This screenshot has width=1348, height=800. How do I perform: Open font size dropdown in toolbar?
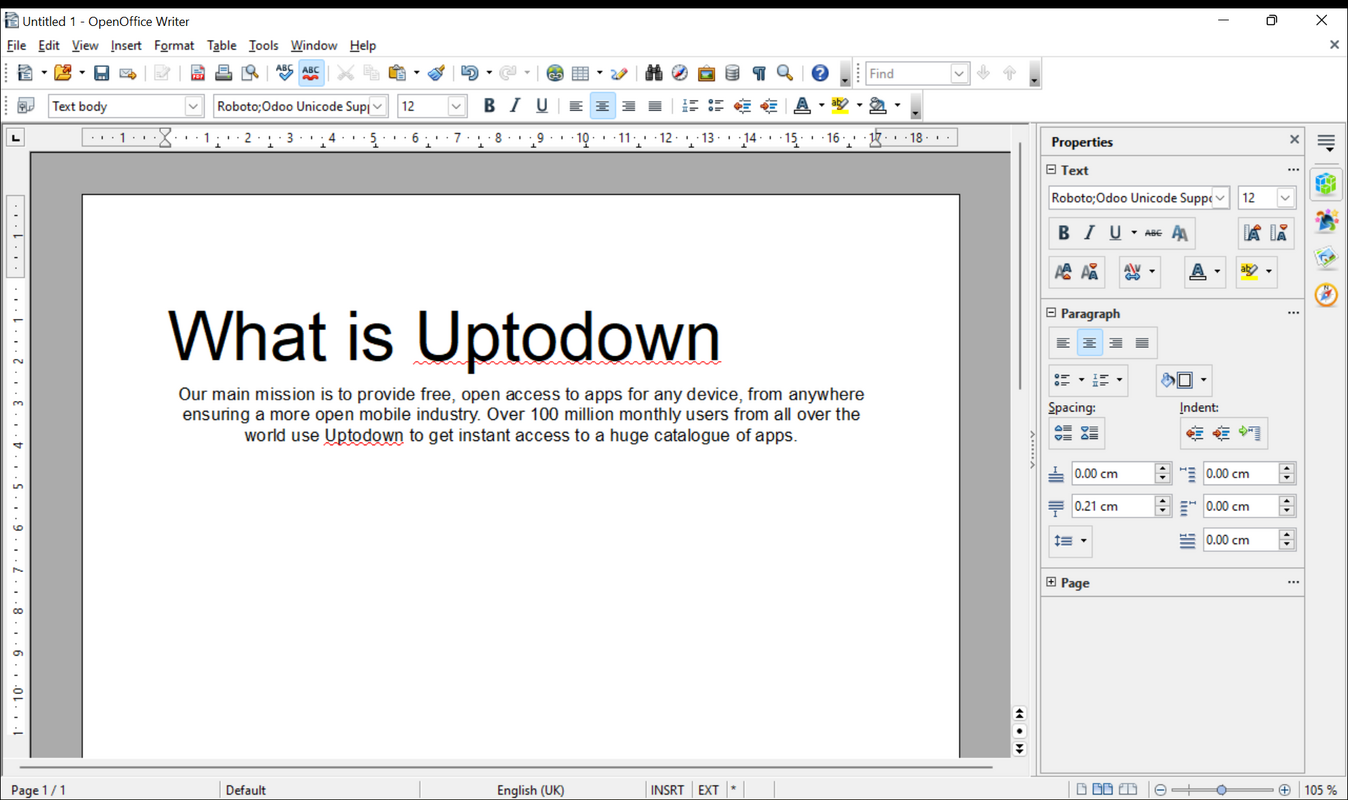pos(457,106)
